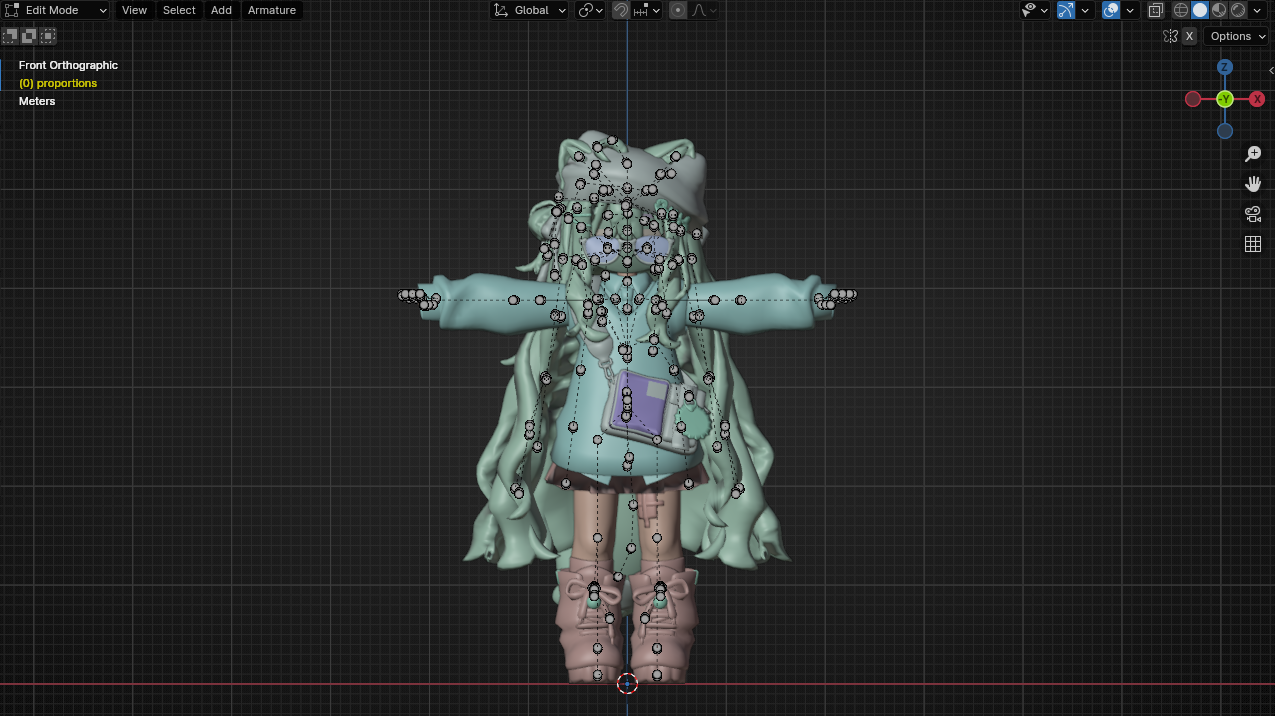Toggle the viewport gizmos button
Image resolution: width=1275 pixels, height=716 pixels.
point(1066,10)
